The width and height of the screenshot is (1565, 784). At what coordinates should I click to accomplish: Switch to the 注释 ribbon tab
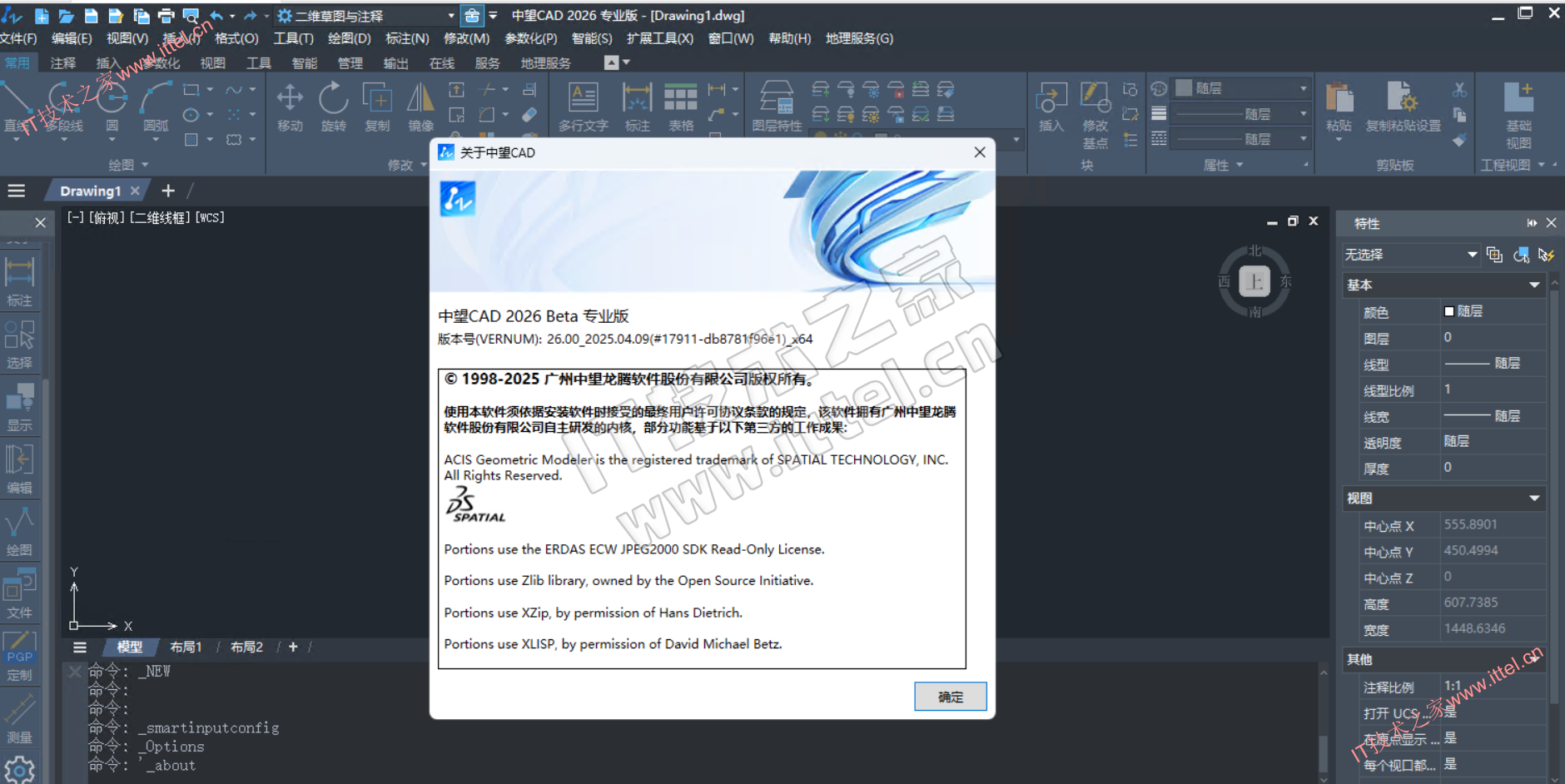coord(62,63)
